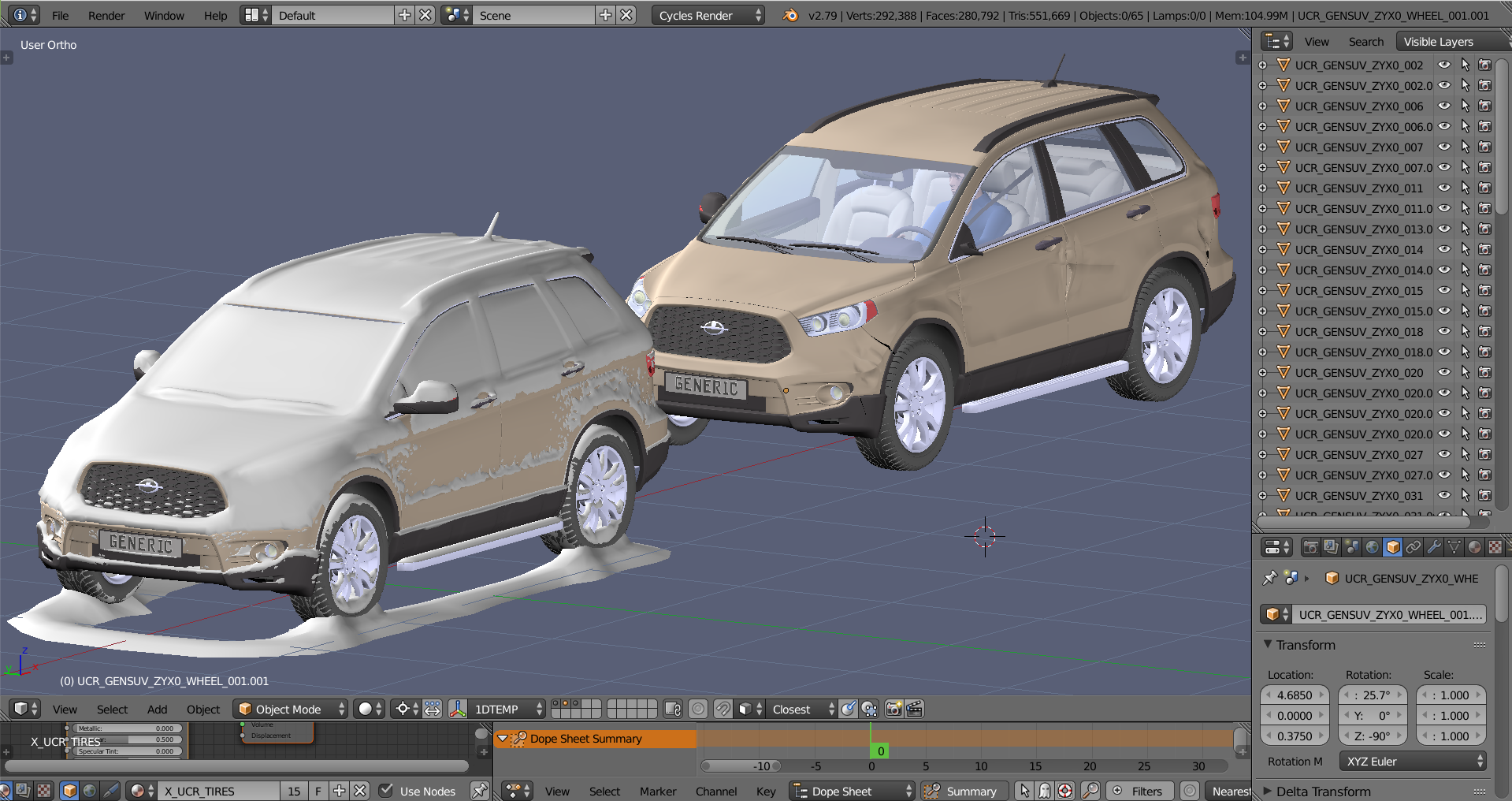The image size is (1512, 801).
Task: Pin the node tree with pushpin icon
Action: tap(478, 791)
